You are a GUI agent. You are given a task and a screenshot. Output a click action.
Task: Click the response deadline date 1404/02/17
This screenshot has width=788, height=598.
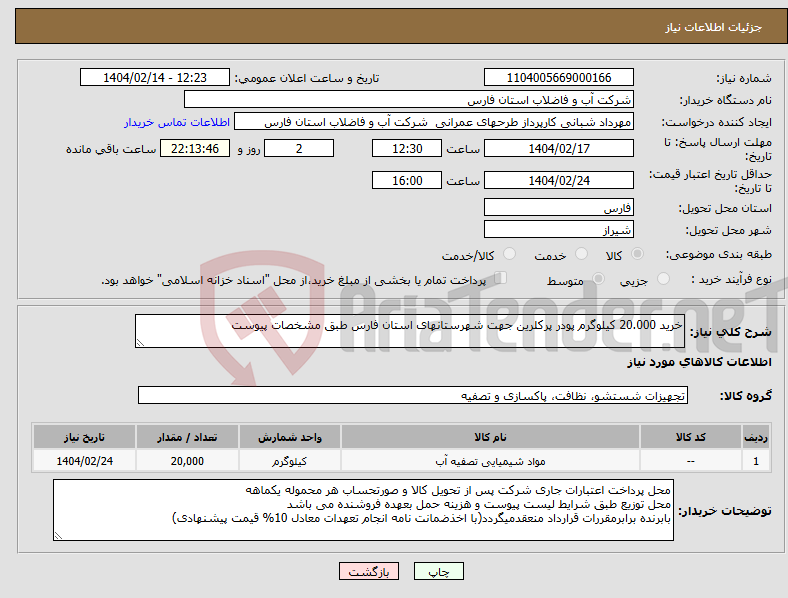click(559, 148)
